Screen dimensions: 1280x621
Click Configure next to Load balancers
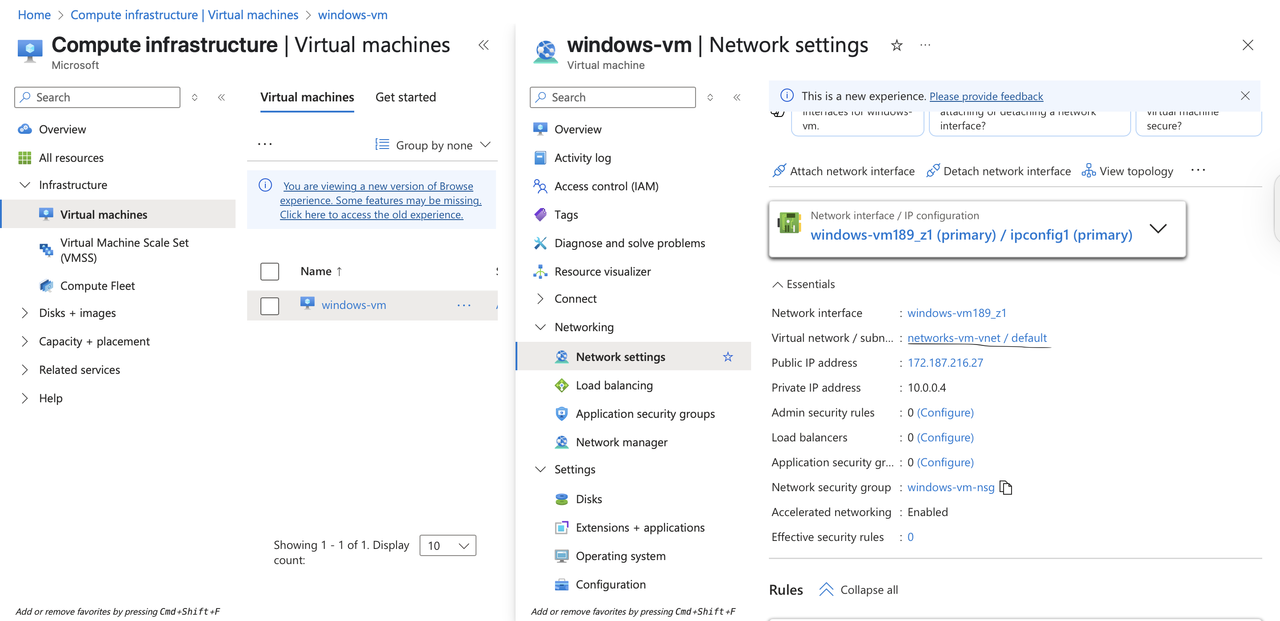pos(945,438)
